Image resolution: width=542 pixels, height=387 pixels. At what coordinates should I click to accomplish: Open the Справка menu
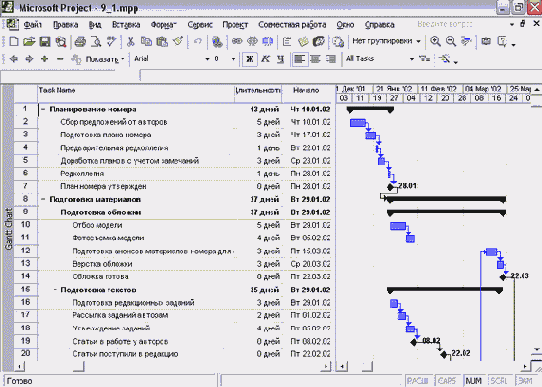[x=380, y=25]
